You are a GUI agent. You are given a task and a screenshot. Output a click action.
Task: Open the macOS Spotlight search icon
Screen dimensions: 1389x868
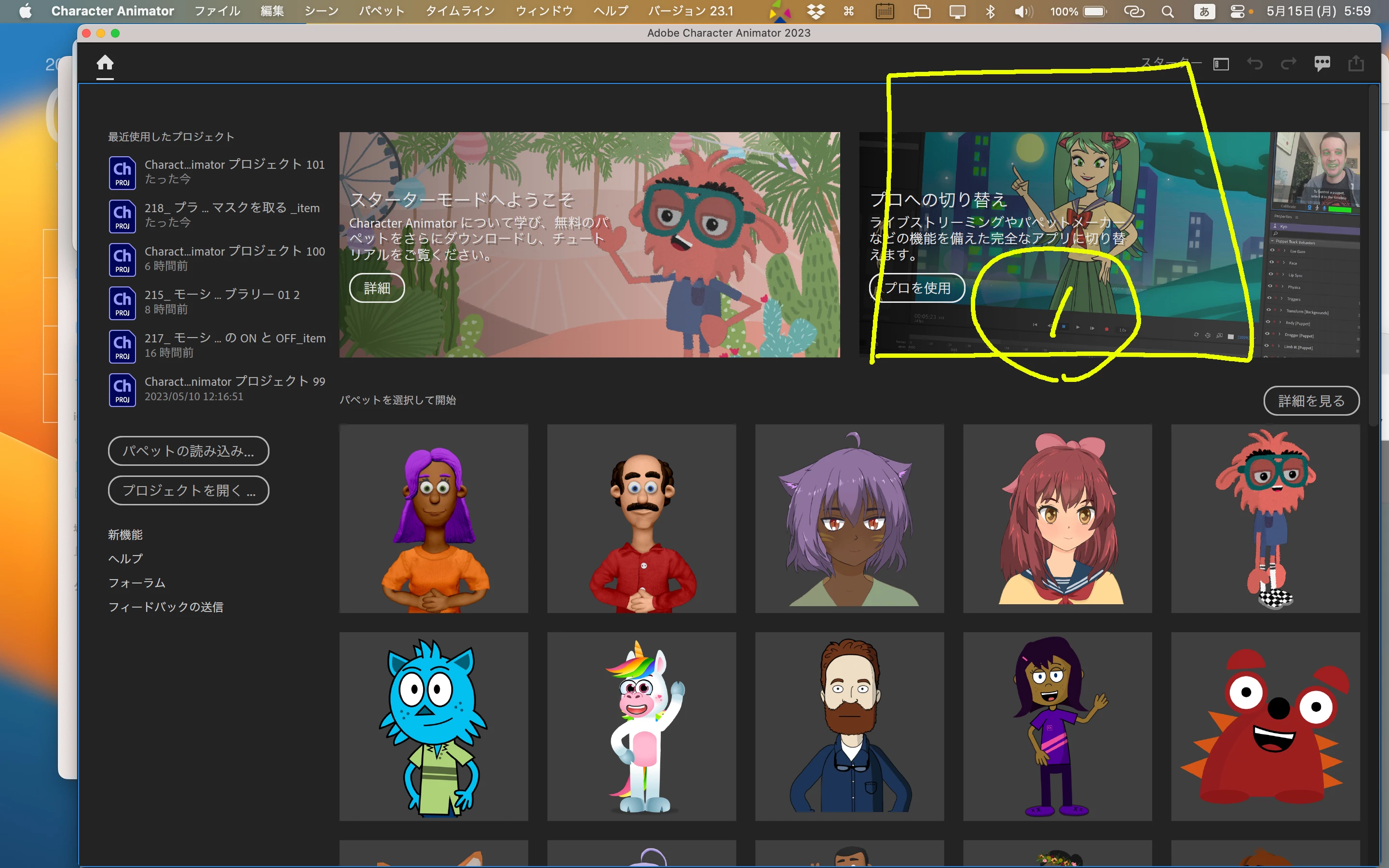(1167, 12)
